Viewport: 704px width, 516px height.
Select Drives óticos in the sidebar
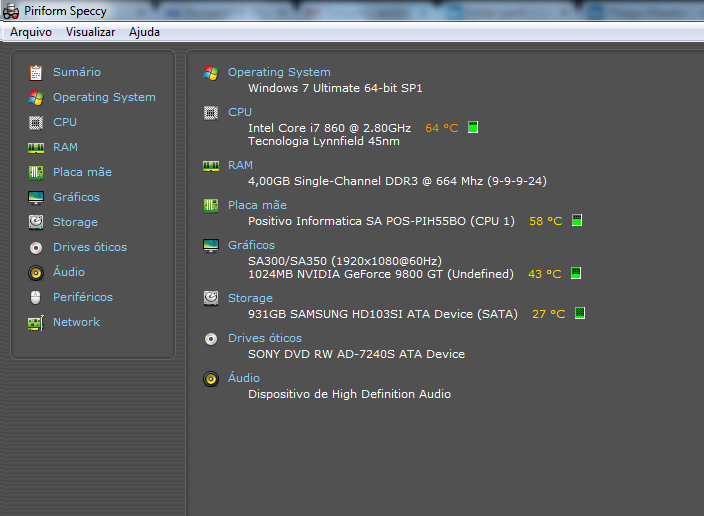(x=90, y=247)
